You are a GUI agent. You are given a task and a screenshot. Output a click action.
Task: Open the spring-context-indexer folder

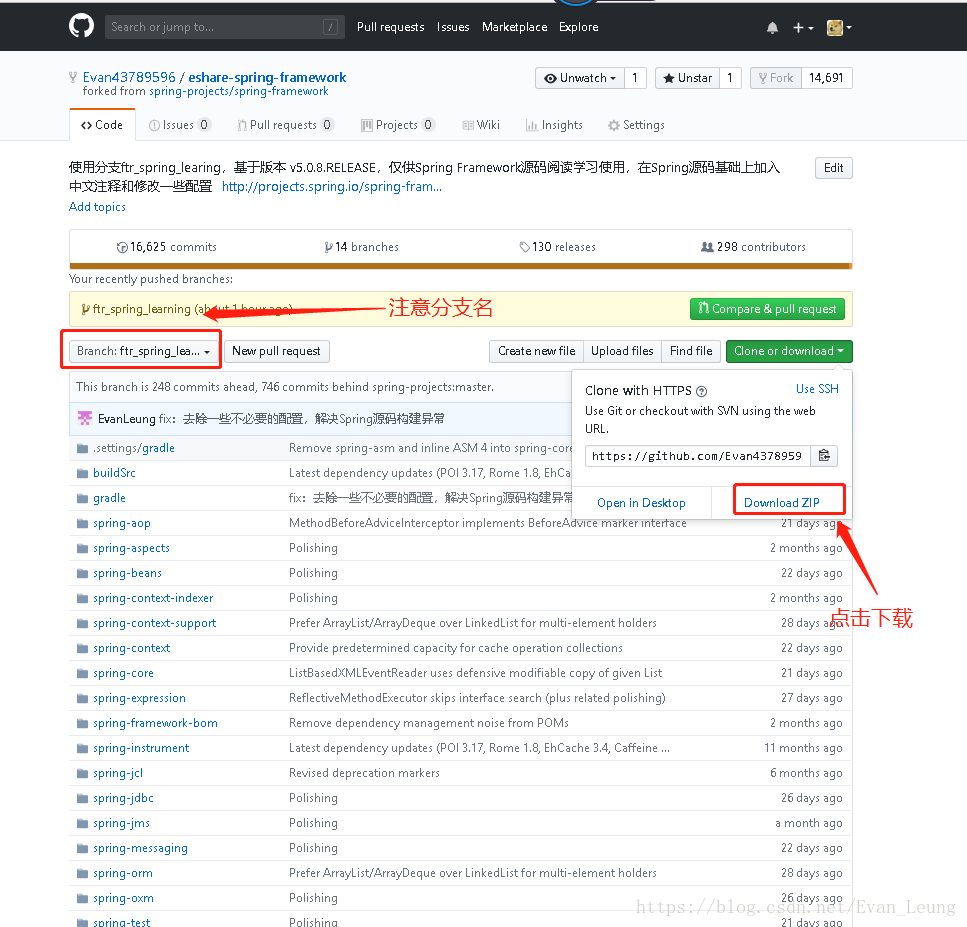tap(153, 598)
